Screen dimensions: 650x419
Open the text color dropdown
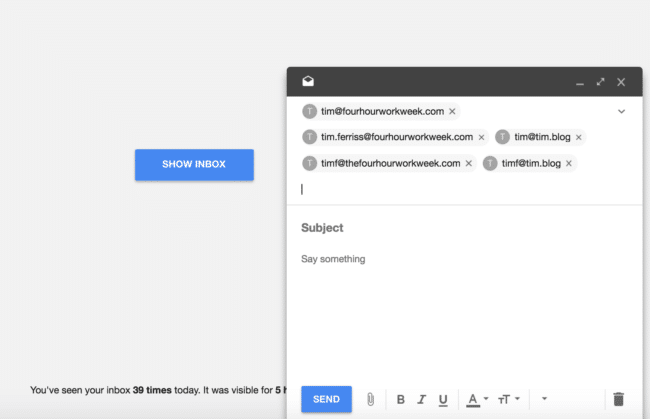[477, 400]
